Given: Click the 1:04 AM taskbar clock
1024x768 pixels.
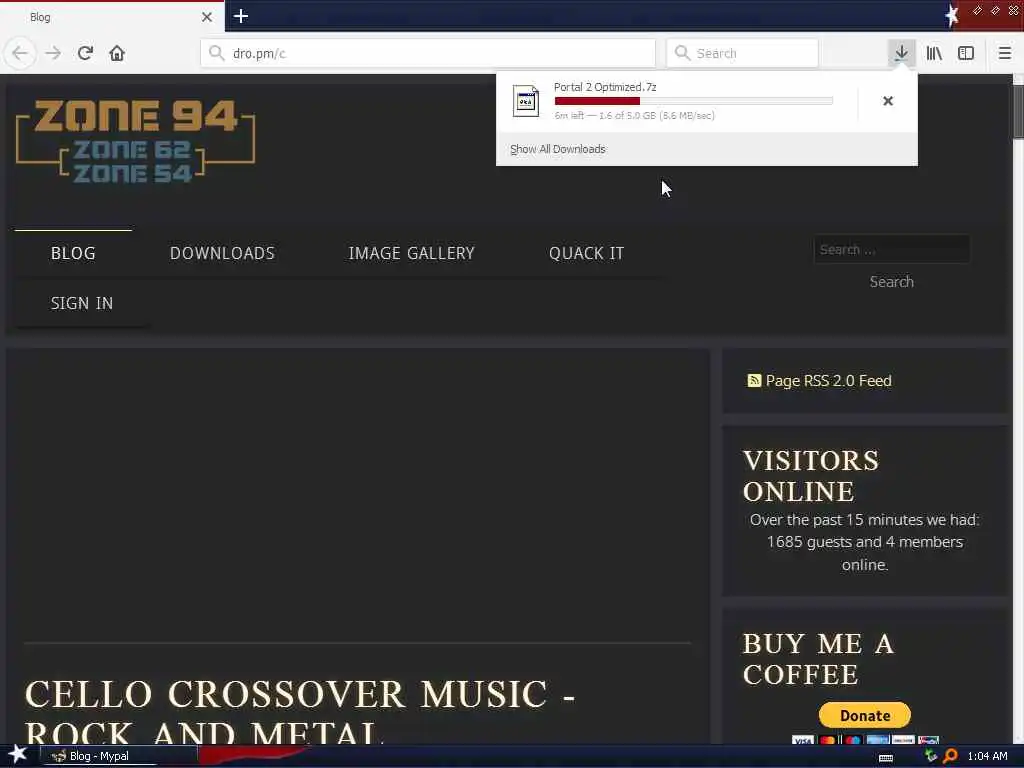Looking at the screenshot, I should click(987, 756).
